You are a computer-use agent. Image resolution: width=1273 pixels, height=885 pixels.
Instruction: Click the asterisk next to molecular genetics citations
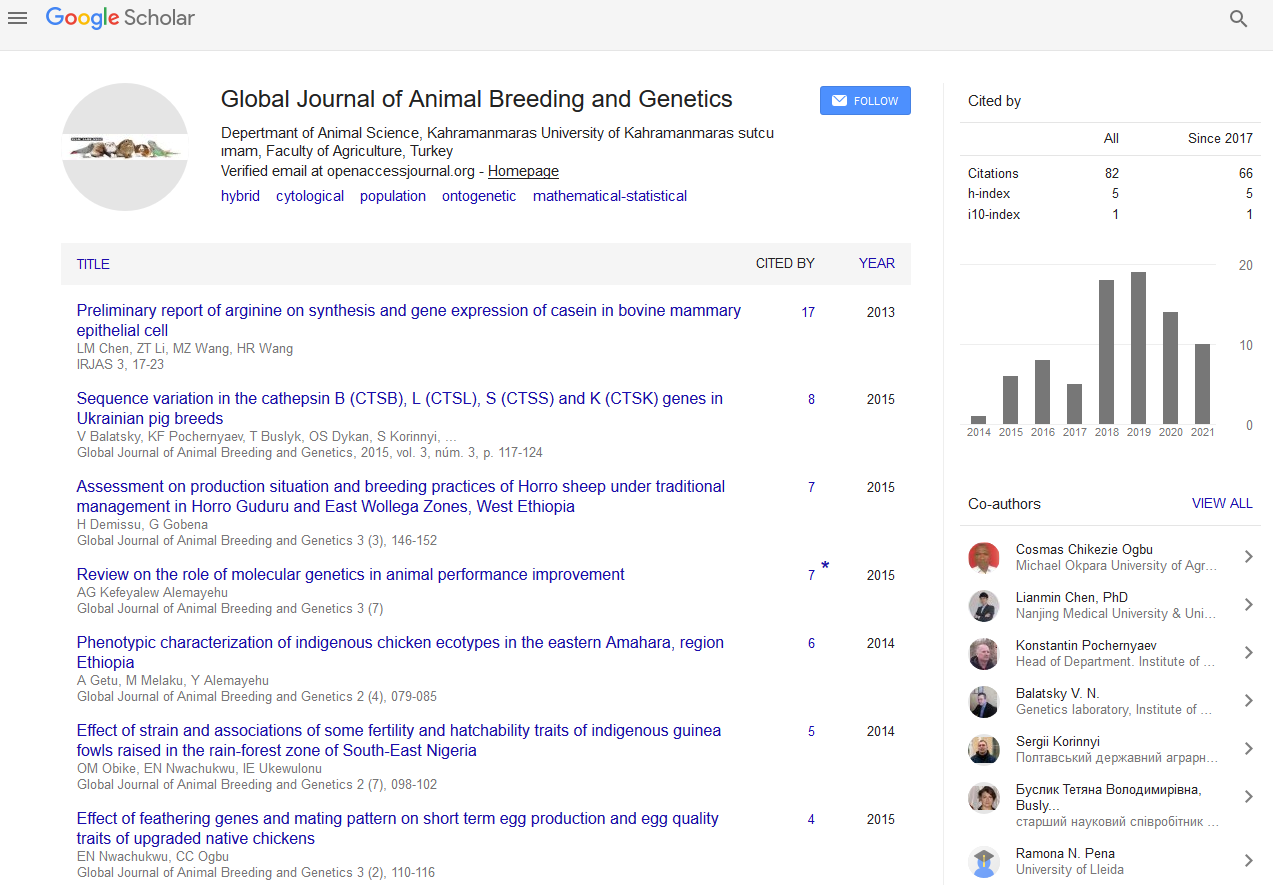click(825, 567)
